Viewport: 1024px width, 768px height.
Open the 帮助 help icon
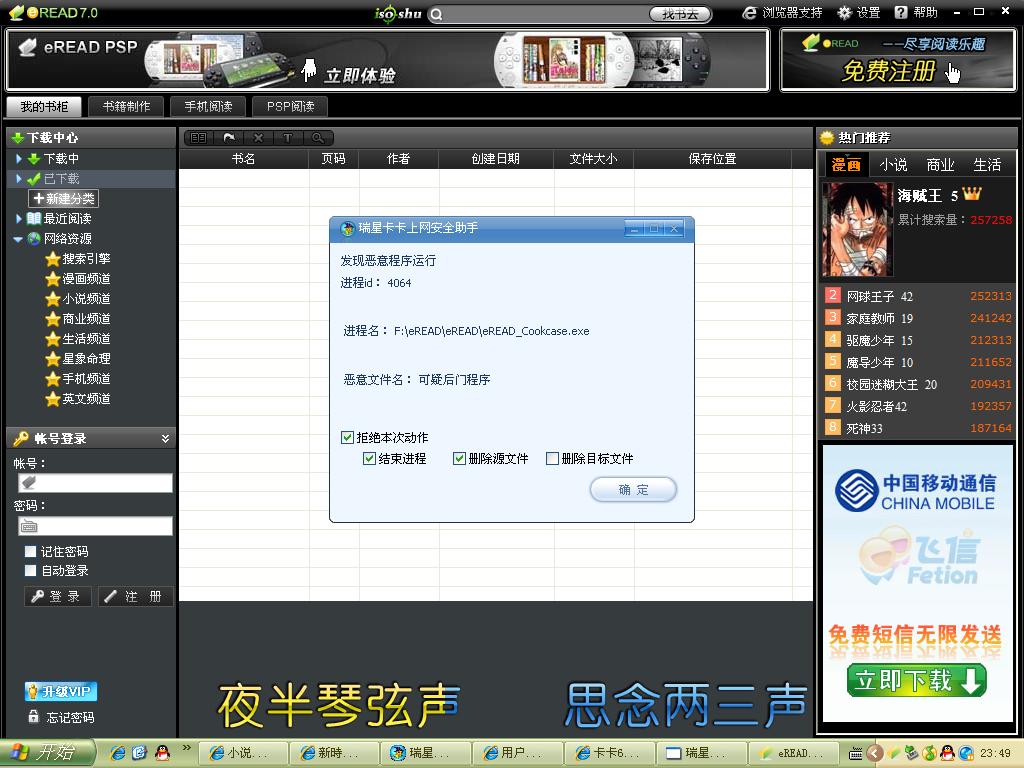[x=901, y=12]
